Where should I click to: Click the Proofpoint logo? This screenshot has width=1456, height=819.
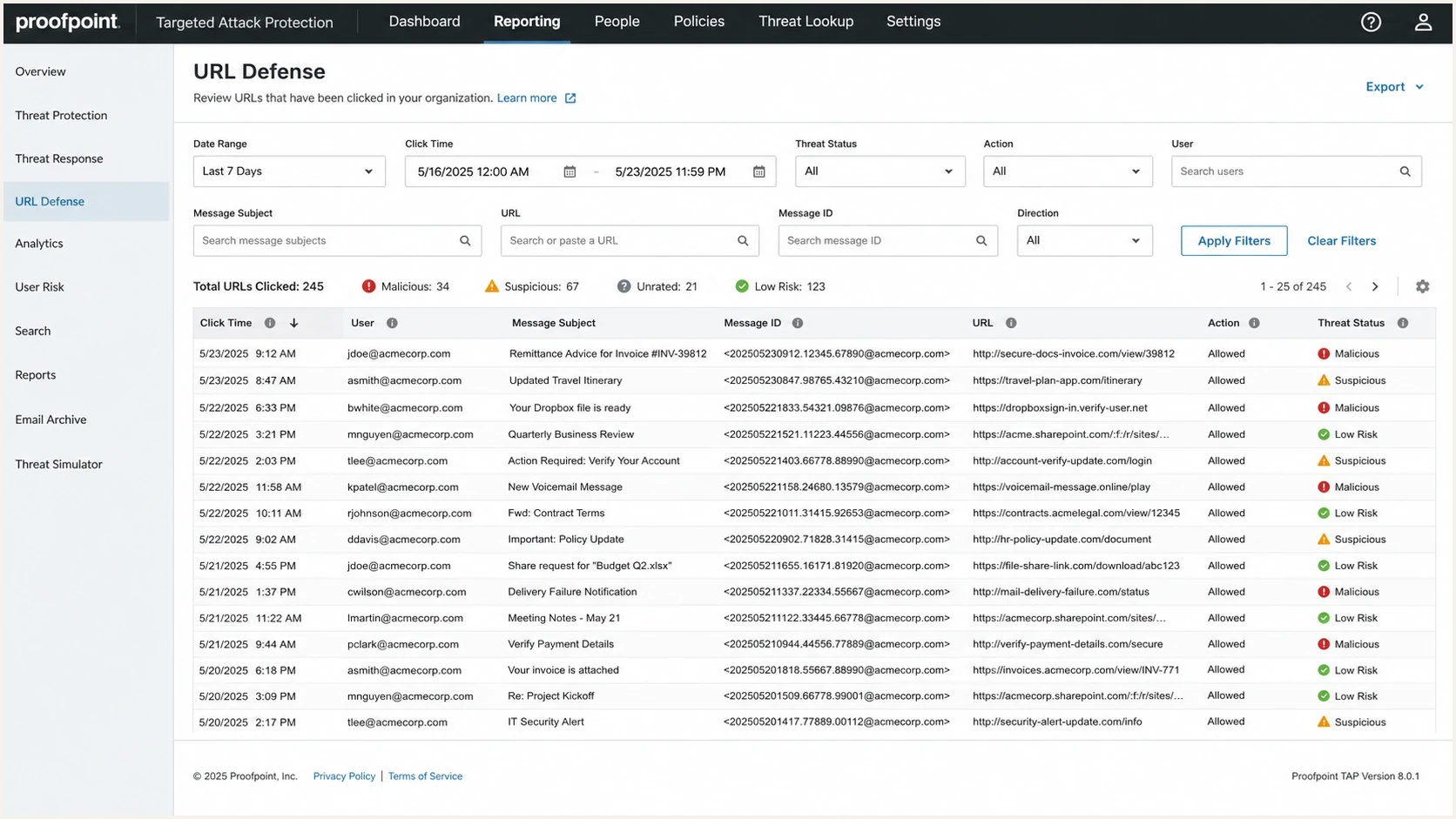pos(67,22)
